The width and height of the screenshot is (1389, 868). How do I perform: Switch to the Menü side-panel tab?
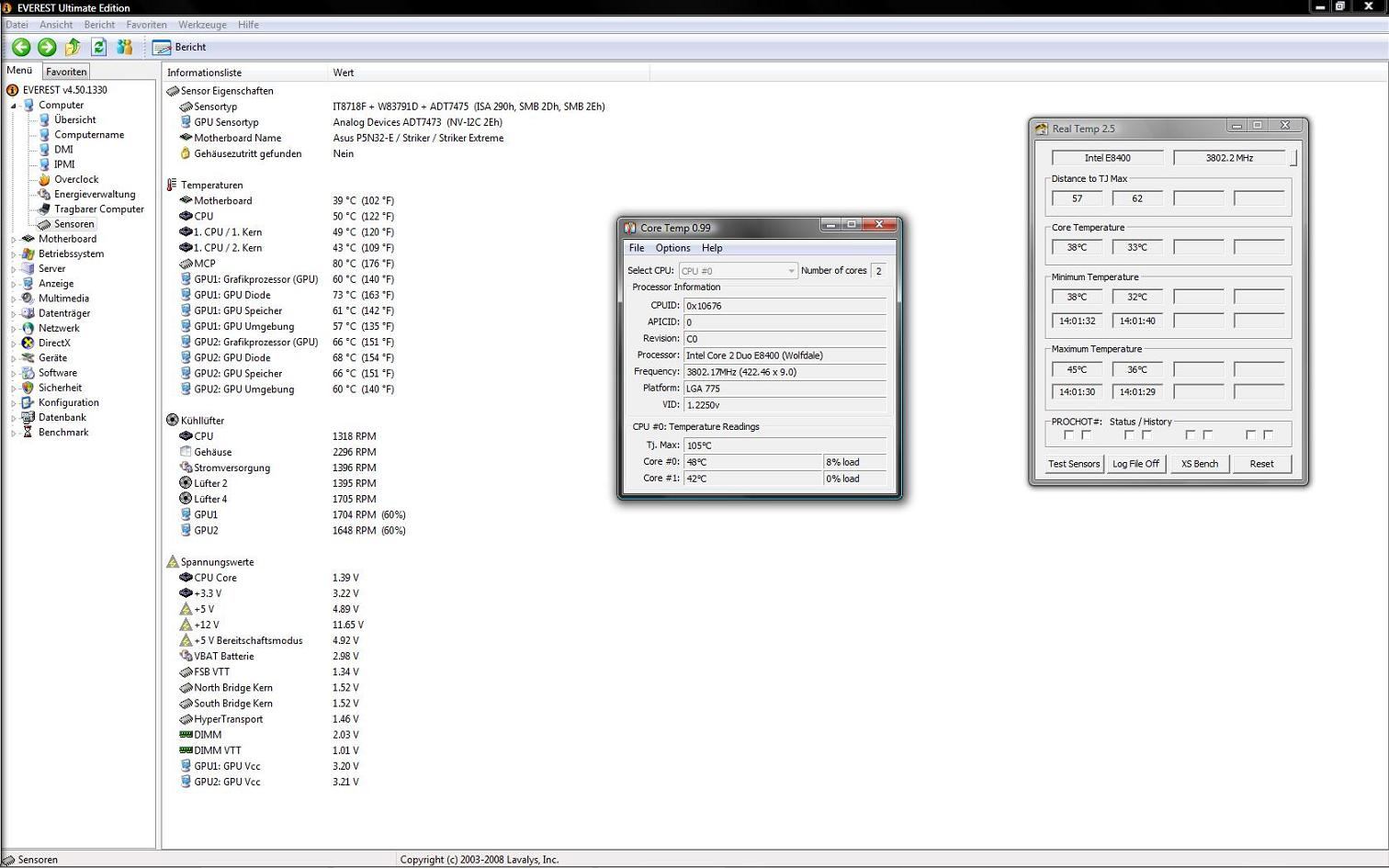click(x=19, y=70)
